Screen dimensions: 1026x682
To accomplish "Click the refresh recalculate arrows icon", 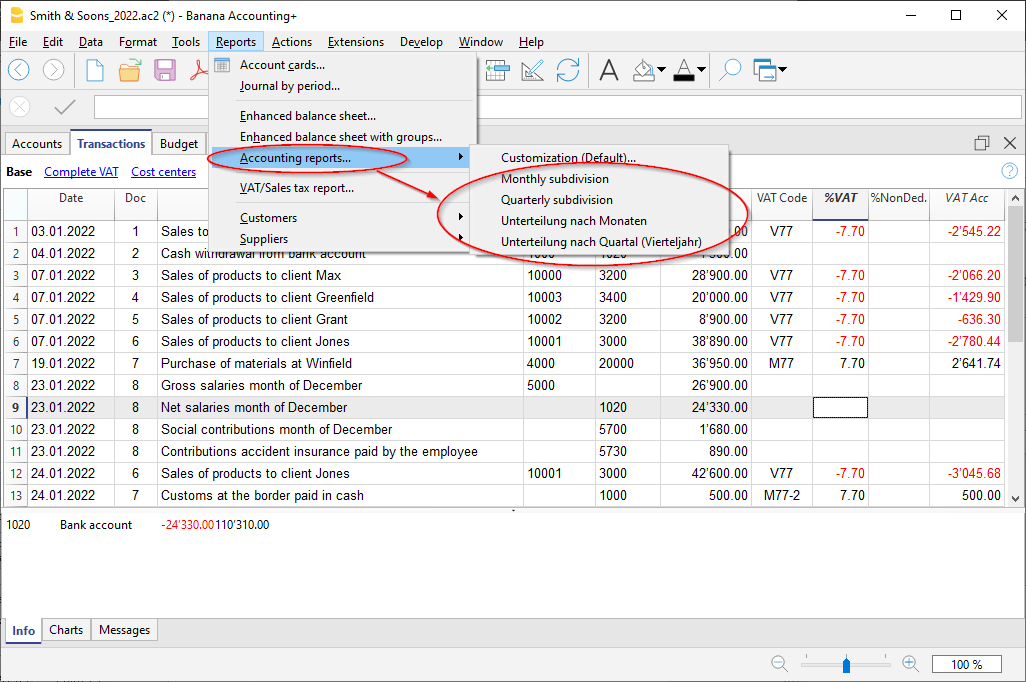I will 568,70.
